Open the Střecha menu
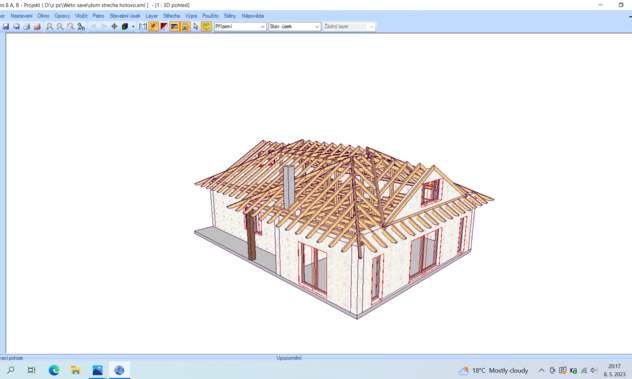Screen dimensions: 632x379 (171, 16)
